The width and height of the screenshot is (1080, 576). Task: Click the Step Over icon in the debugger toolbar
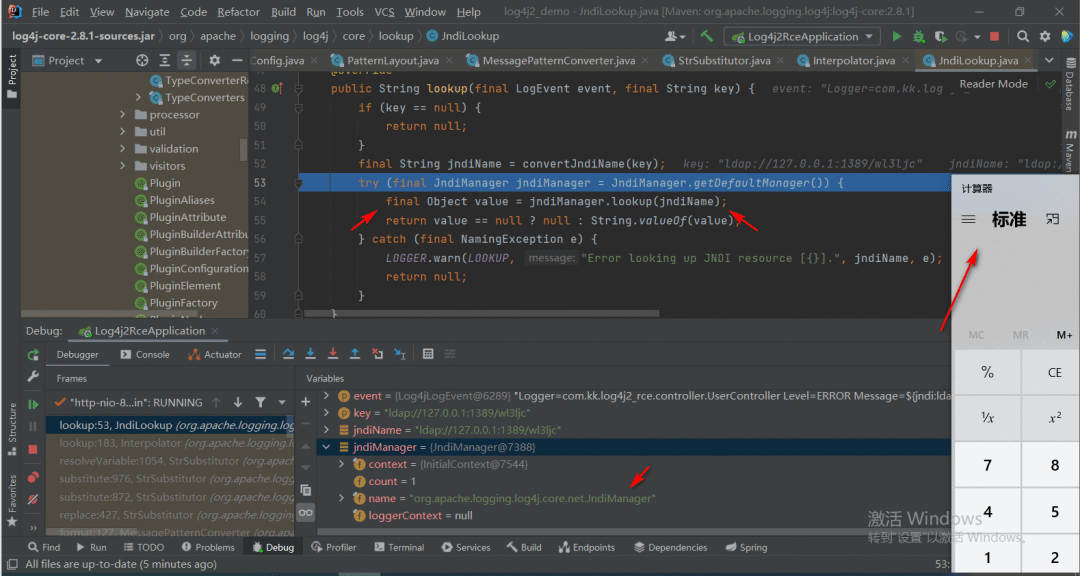click(289, 354)
